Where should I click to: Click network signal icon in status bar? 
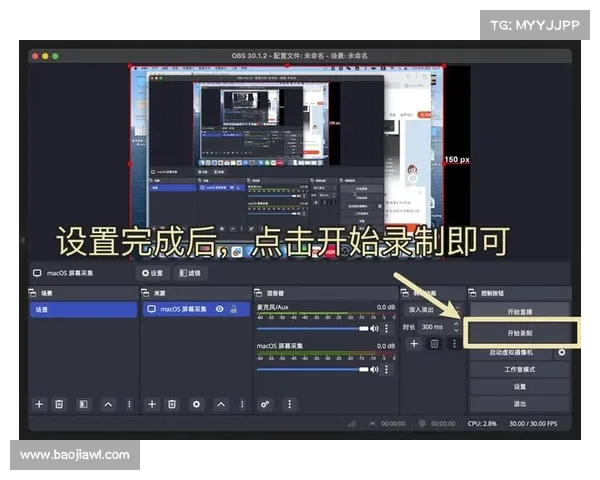click(x=351, y=424)
